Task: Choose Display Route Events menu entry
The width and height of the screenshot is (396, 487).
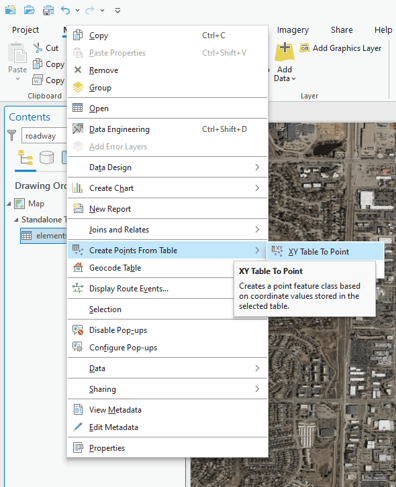Action: [x=151, y=289]
